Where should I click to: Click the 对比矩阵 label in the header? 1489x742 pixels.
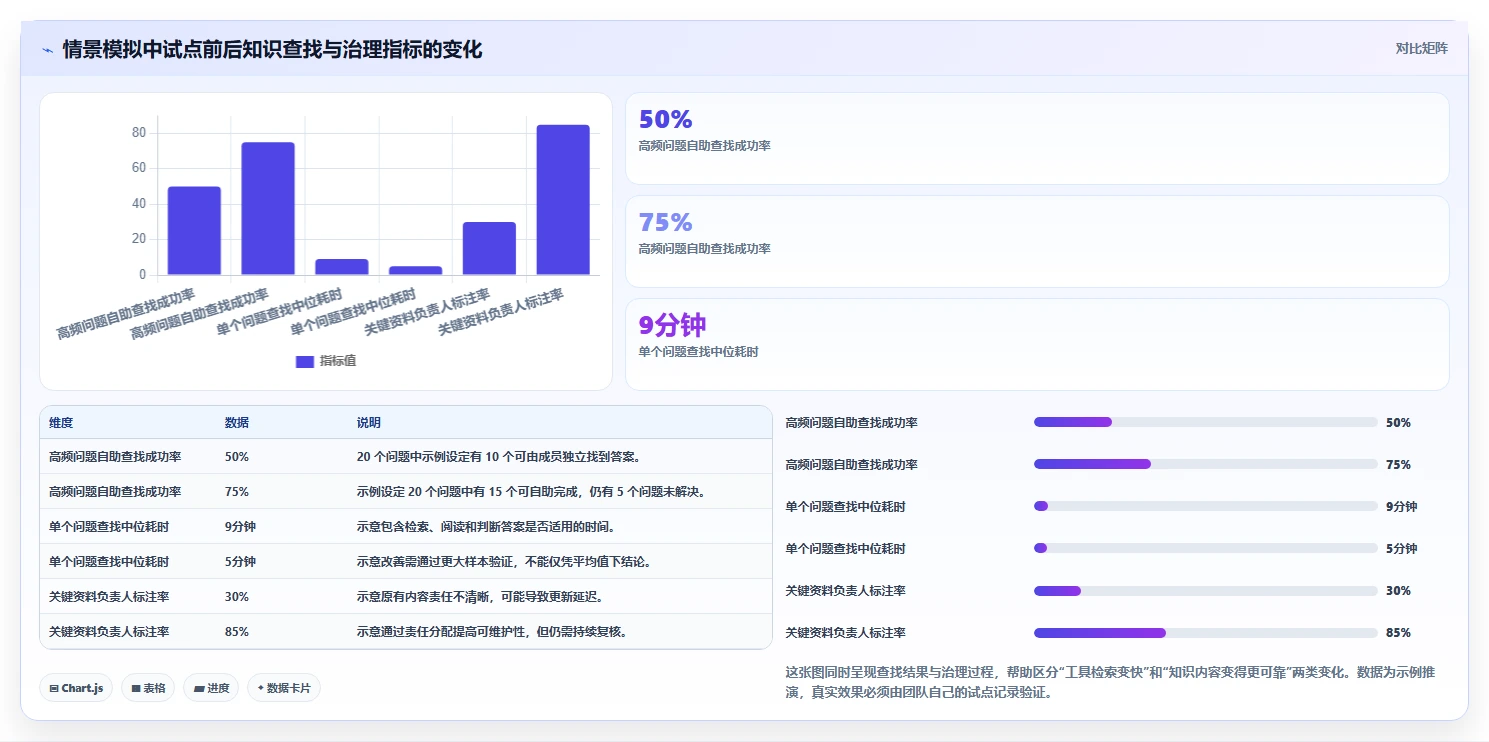click(x=1421, y=48)
